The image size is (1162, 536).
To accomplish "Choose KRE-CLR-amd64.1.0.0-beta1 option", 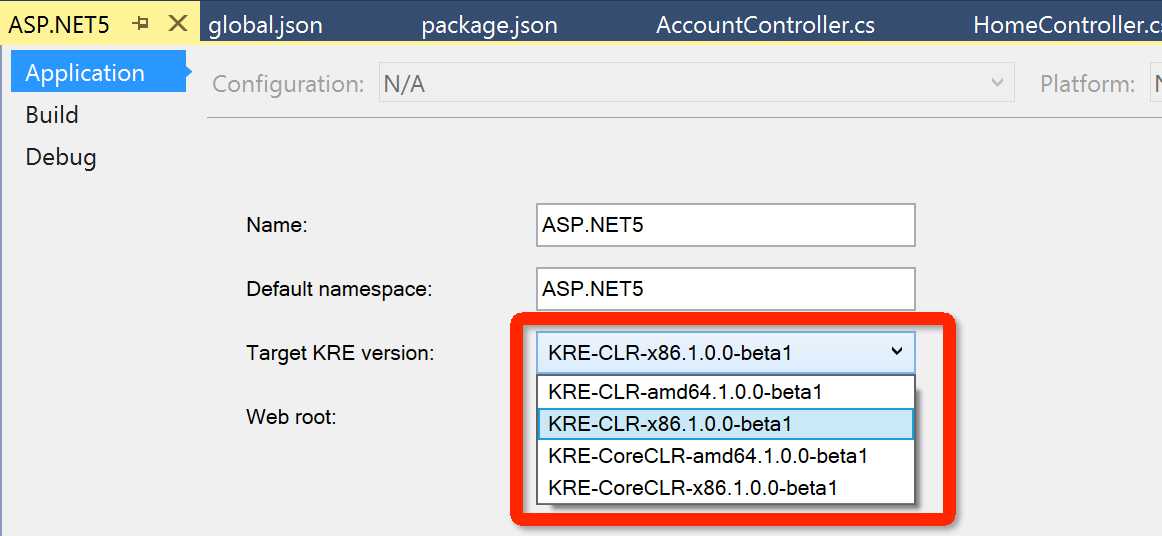I will pyautogui.click(x=726, y=391).
